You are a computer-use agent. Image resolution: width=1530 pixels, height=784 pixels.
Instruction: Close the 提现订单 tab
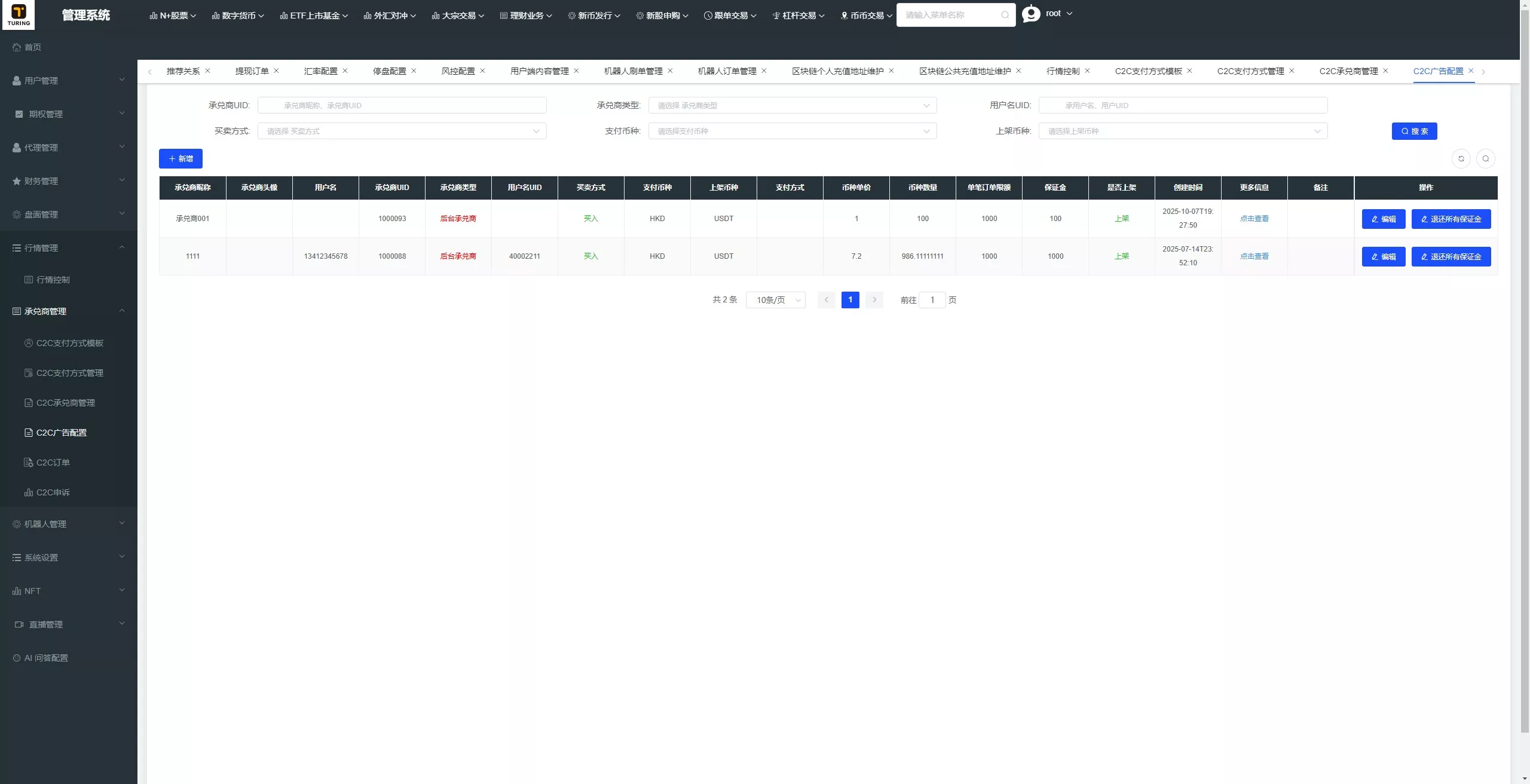pos(276,71)
